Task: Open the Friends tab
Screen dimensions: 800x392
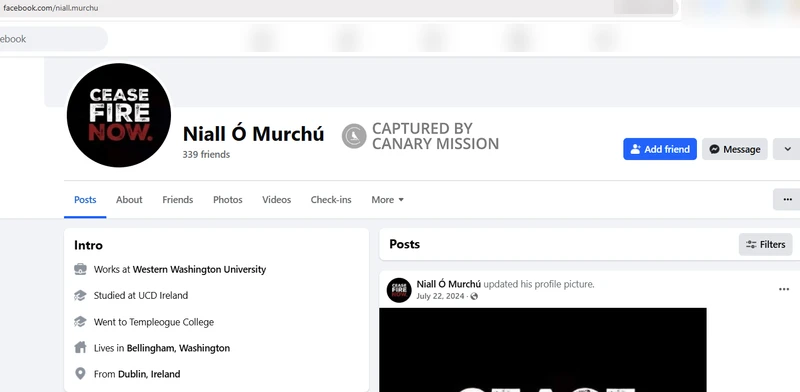Action: (x=178, y=200)
